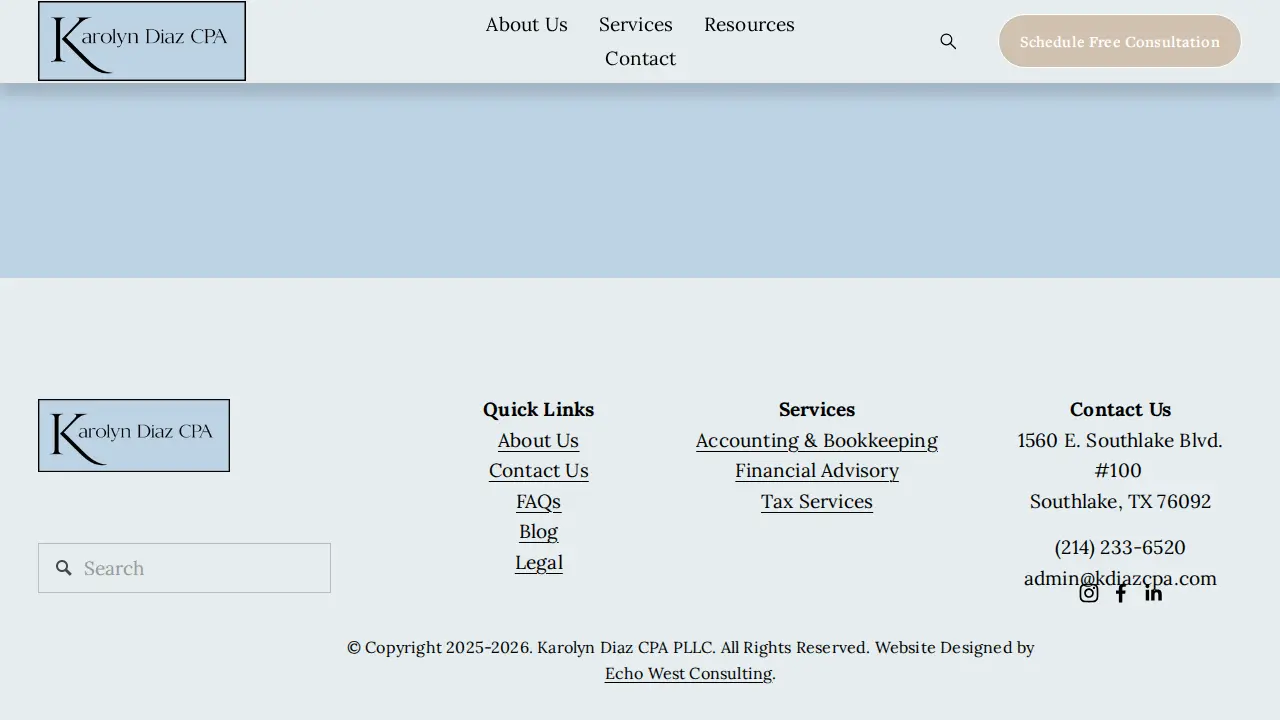Viewport: 1280px width, 720px height.
Task: Click the phone number (214) 233-6520
Action: 1120,547
